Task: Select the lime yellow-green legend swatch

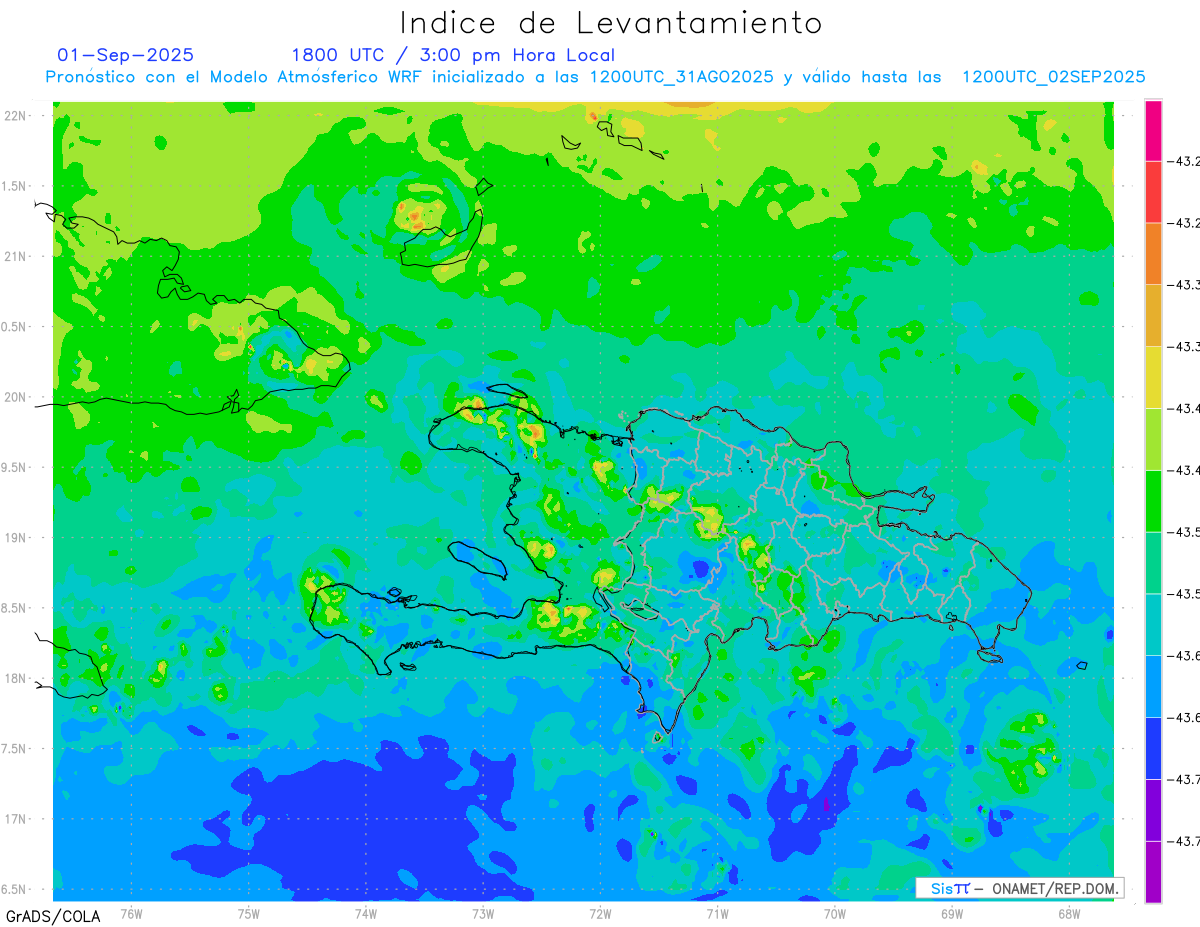Action: 1153,439
